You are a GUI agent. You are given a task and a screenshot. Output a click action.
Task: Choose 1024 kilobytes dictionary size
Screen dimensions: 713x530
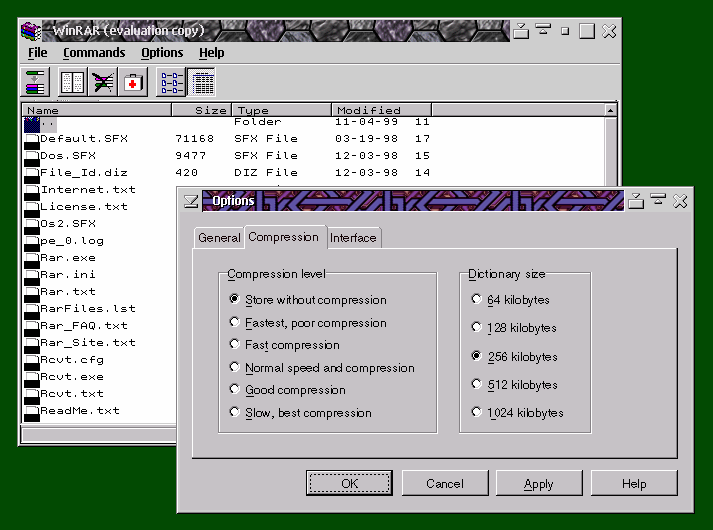coord(517,413)
